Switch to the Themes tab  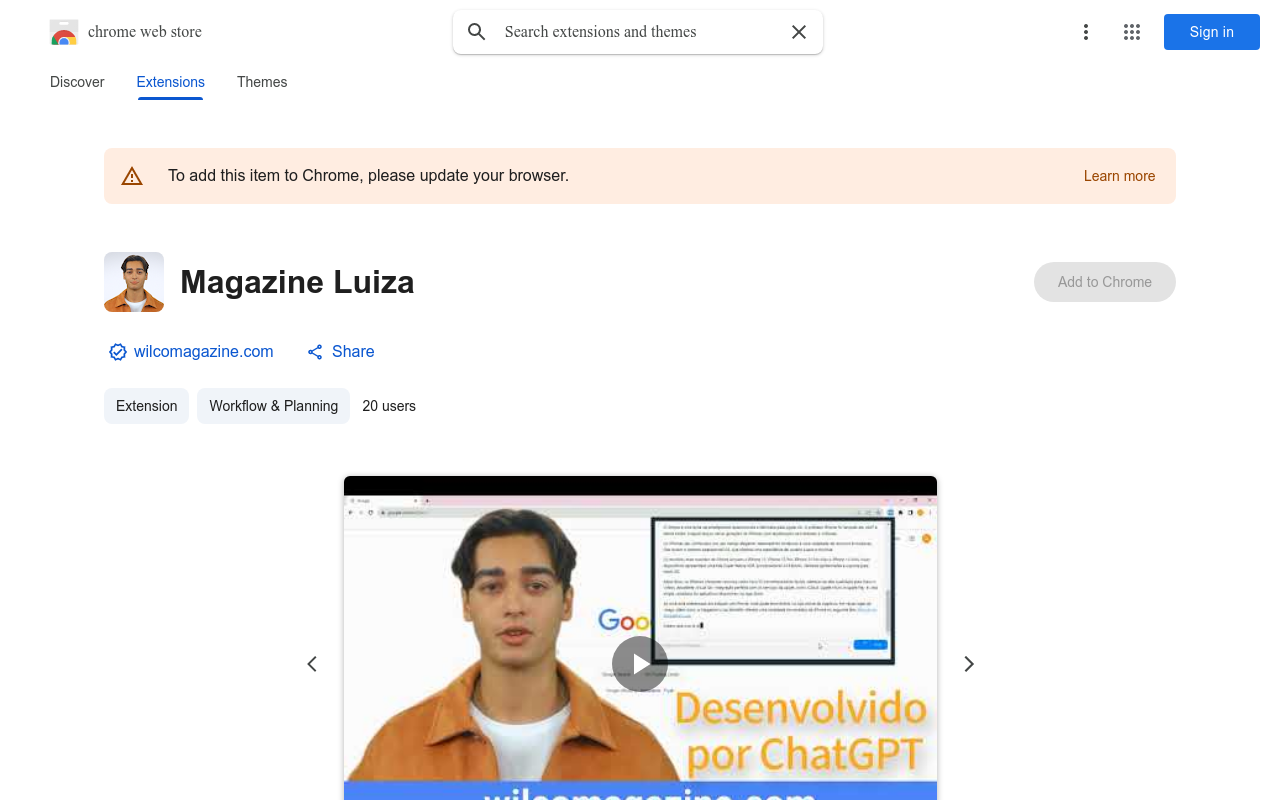262,82
